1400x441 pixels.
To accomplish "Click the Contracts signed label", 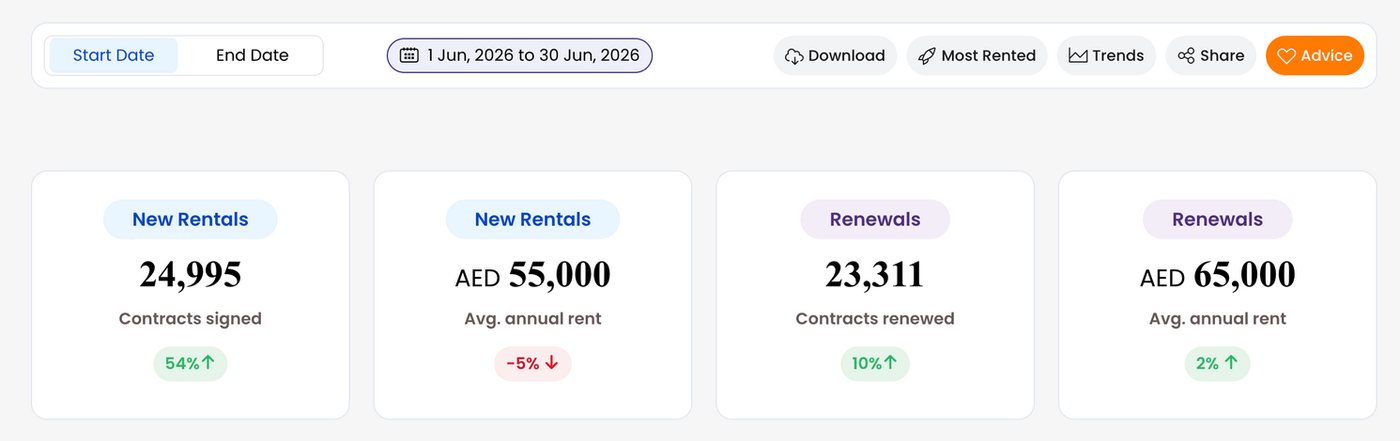I will (190, 319).
